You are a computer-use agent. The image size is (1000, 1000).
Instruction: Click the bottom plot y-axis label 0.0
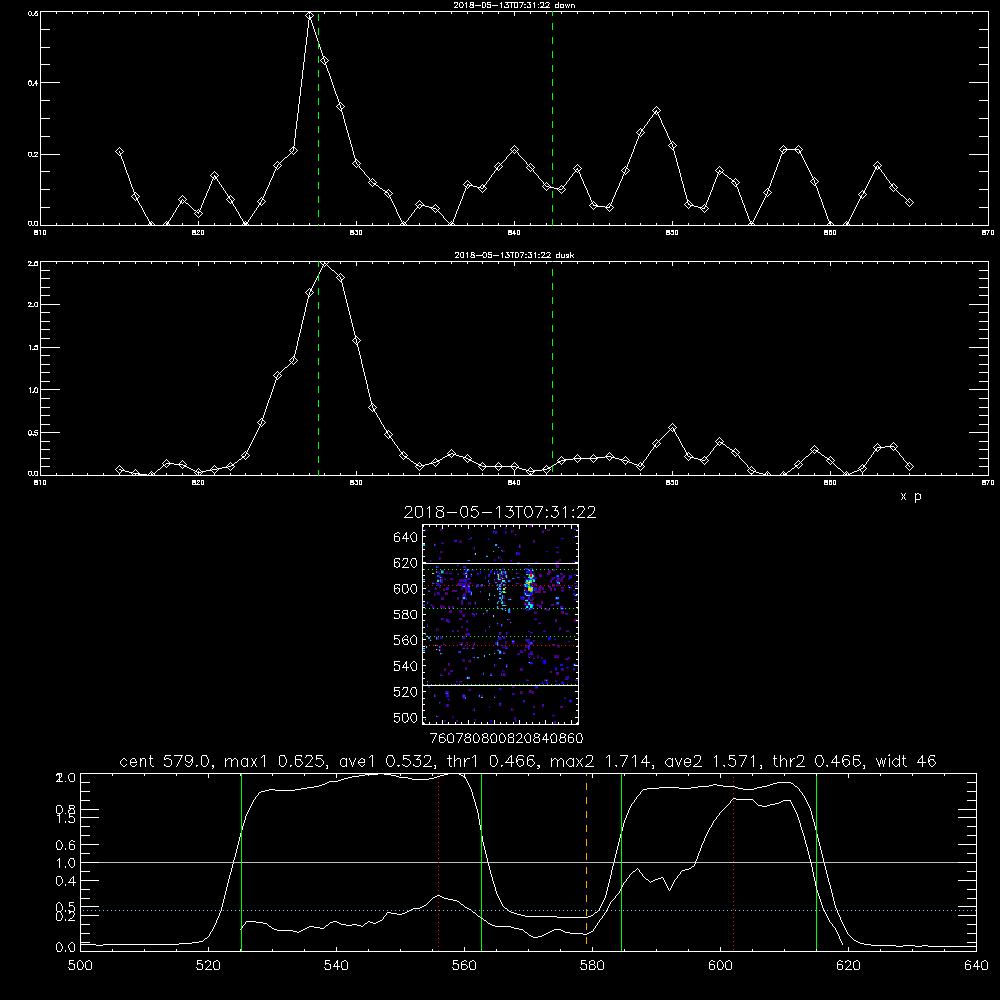coord(66,947)
